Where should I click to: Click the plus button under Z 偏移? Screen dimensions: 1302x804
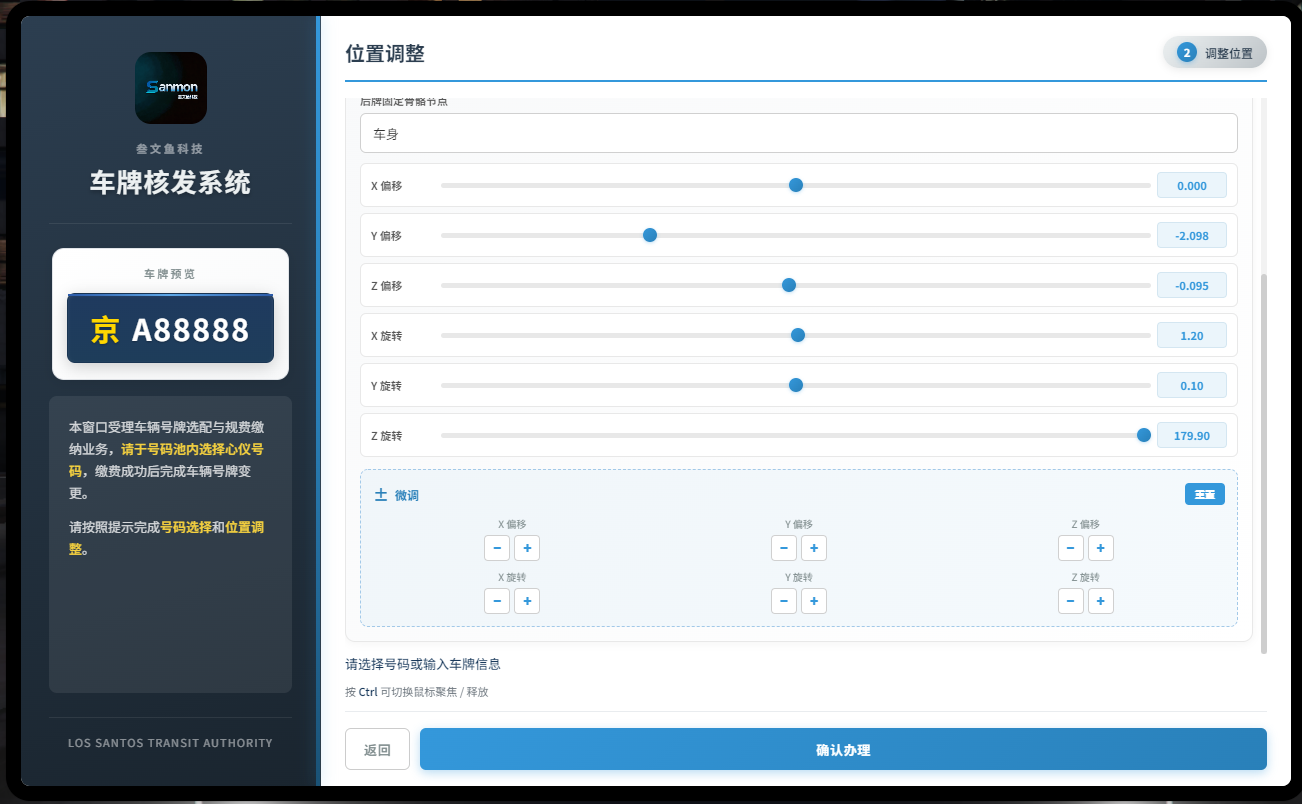click(x=1101, y=548)
